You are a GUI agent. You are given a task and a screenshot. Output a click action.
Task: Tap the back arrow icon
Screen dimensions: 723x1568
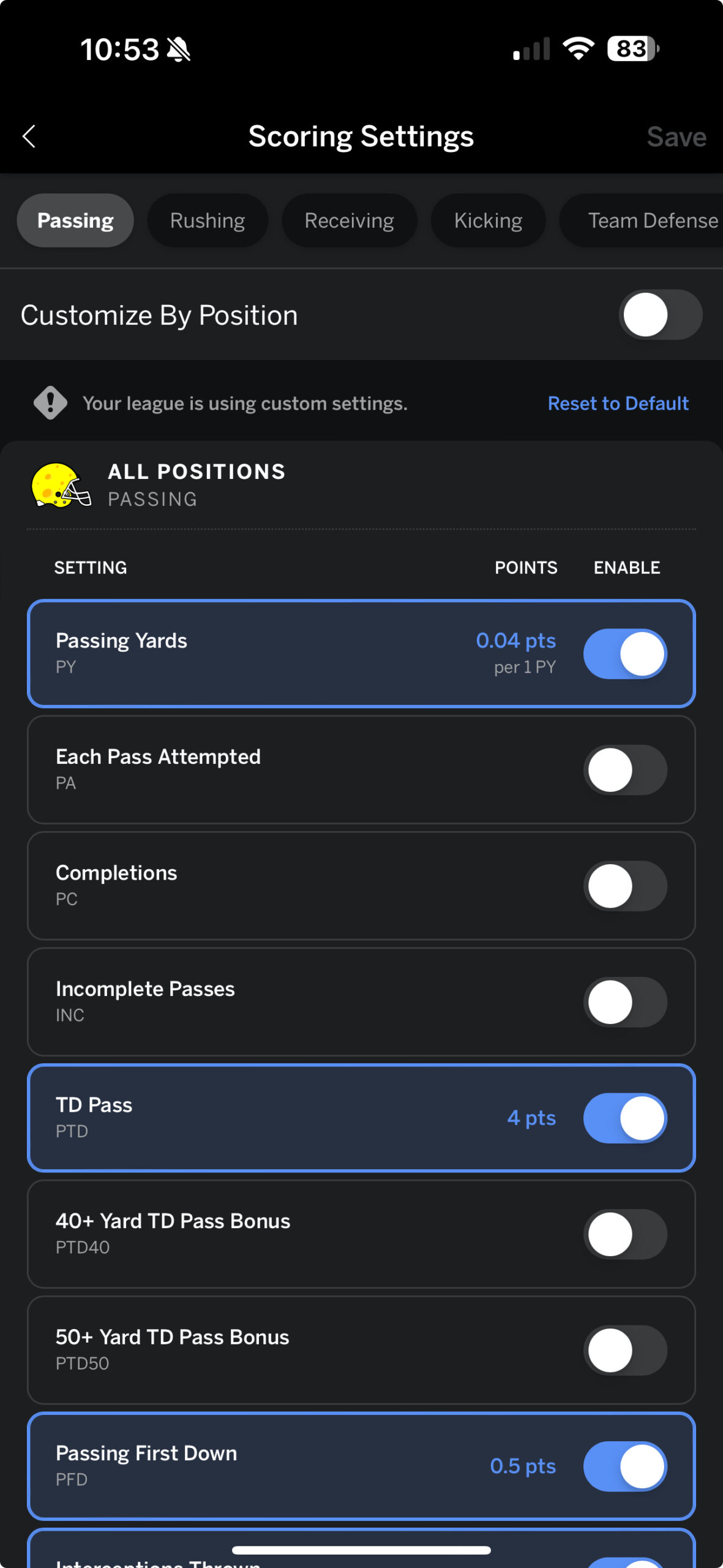[29, 136]
